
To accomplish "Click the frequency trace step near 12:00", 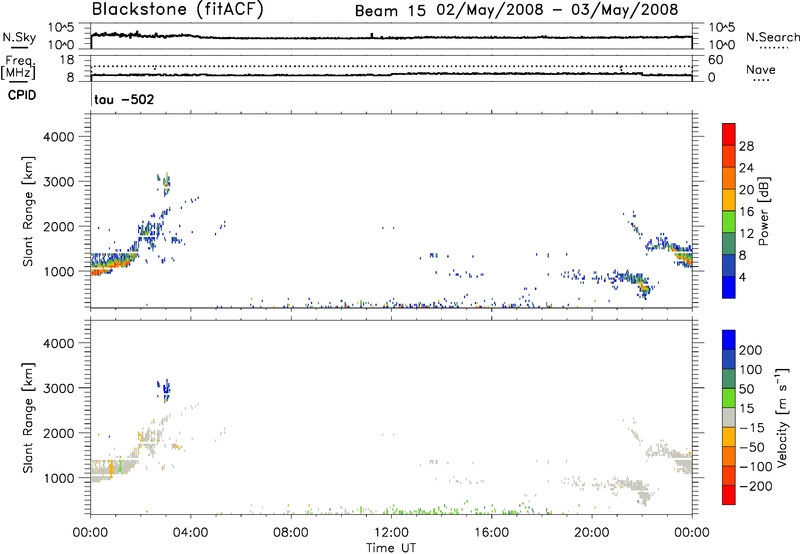I will [392, 74].
